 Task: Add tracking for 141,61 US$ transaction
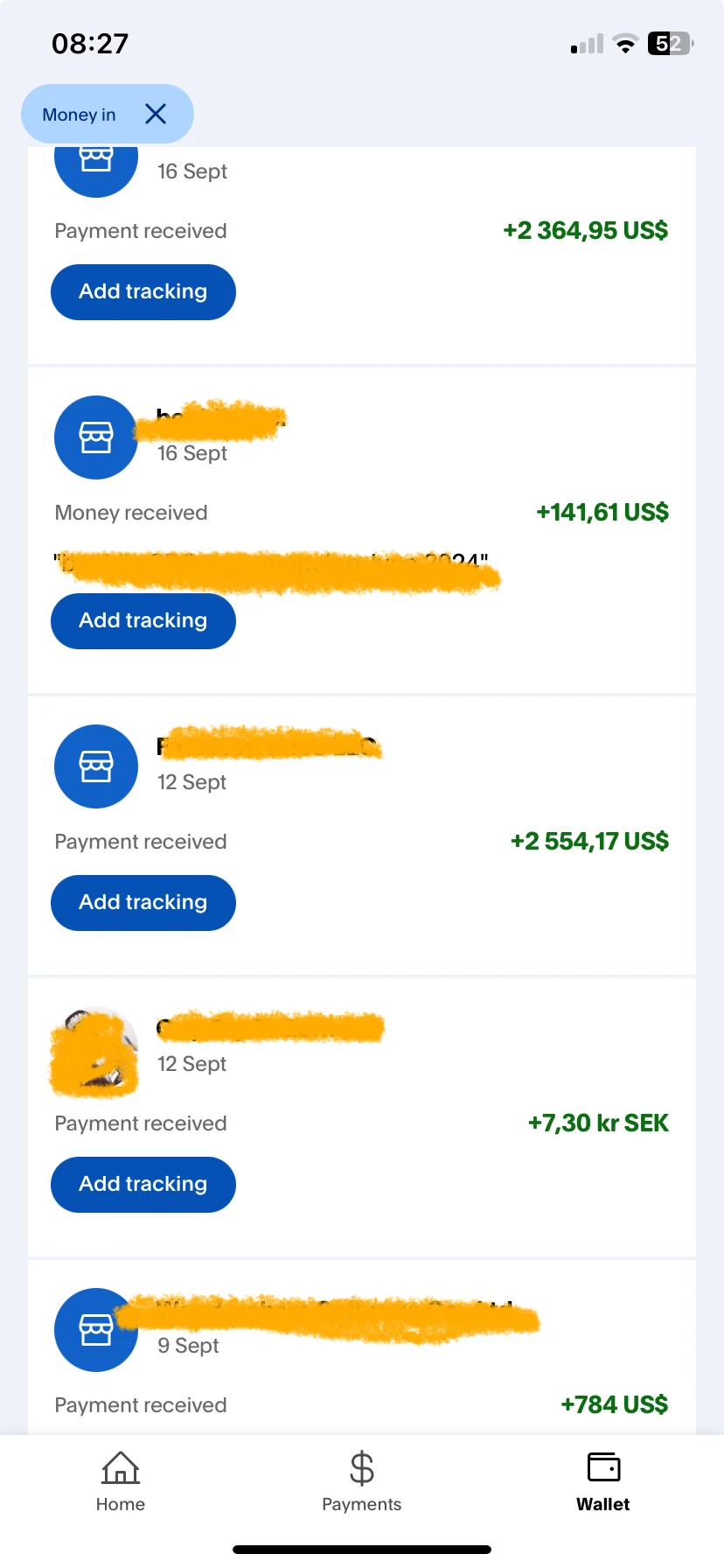click(x=143, y=621)
